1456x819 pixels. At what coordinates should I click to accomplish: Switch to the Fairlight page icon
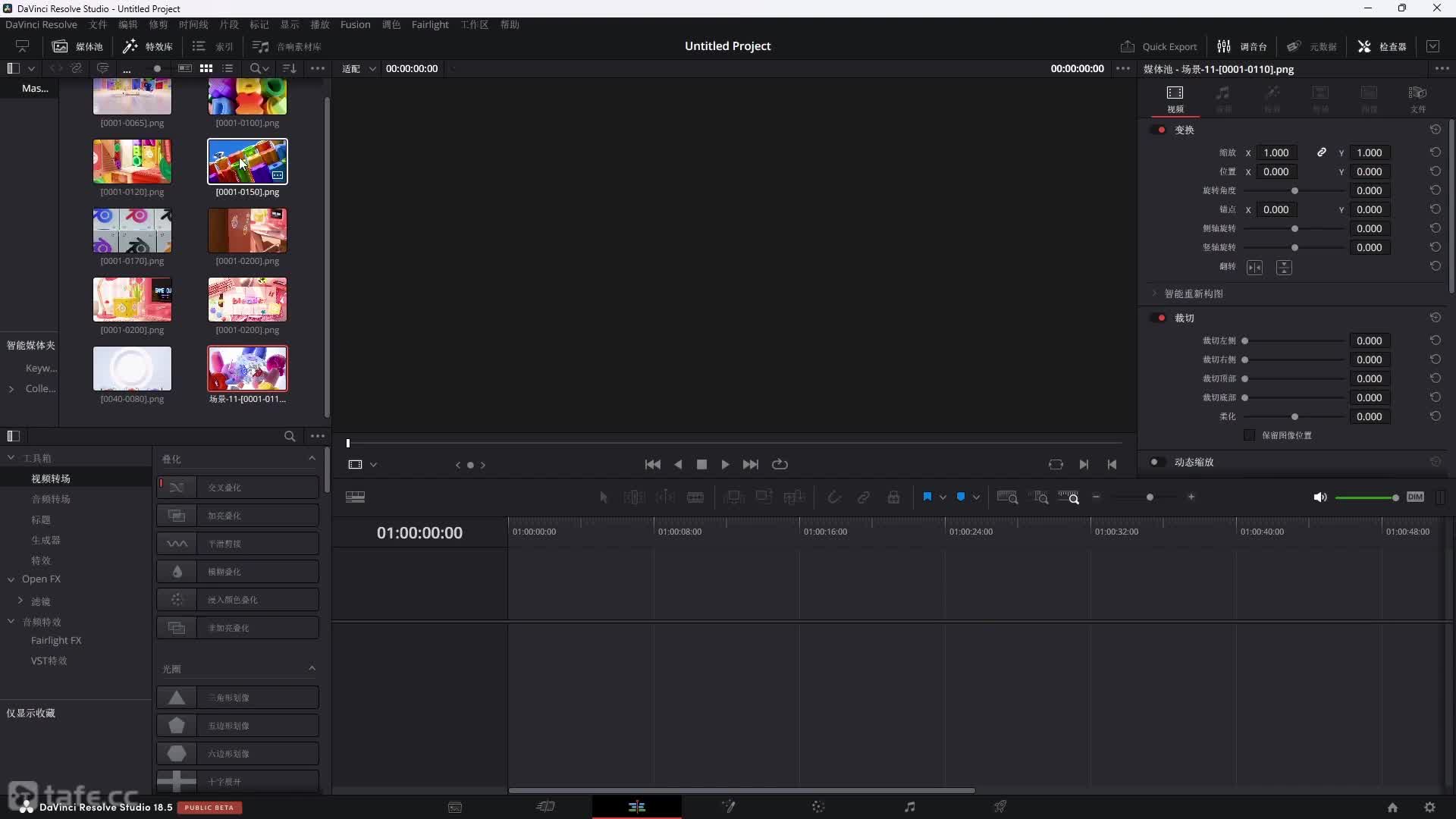(x=909, y=807)
